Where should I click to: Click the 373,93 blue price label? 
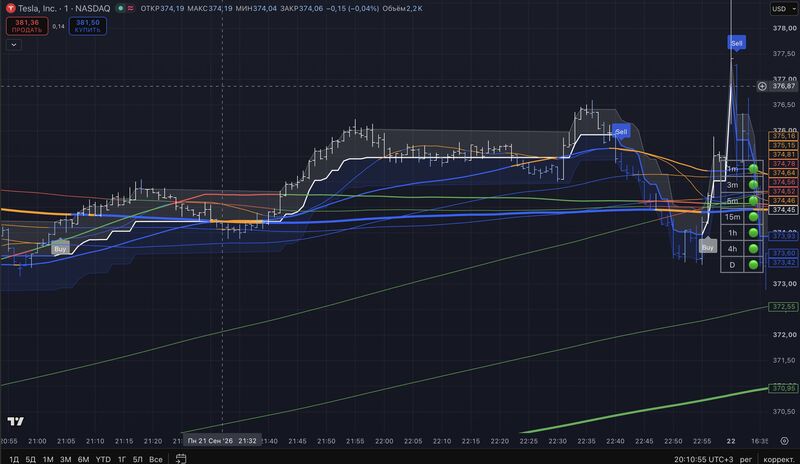pos(783,236)
